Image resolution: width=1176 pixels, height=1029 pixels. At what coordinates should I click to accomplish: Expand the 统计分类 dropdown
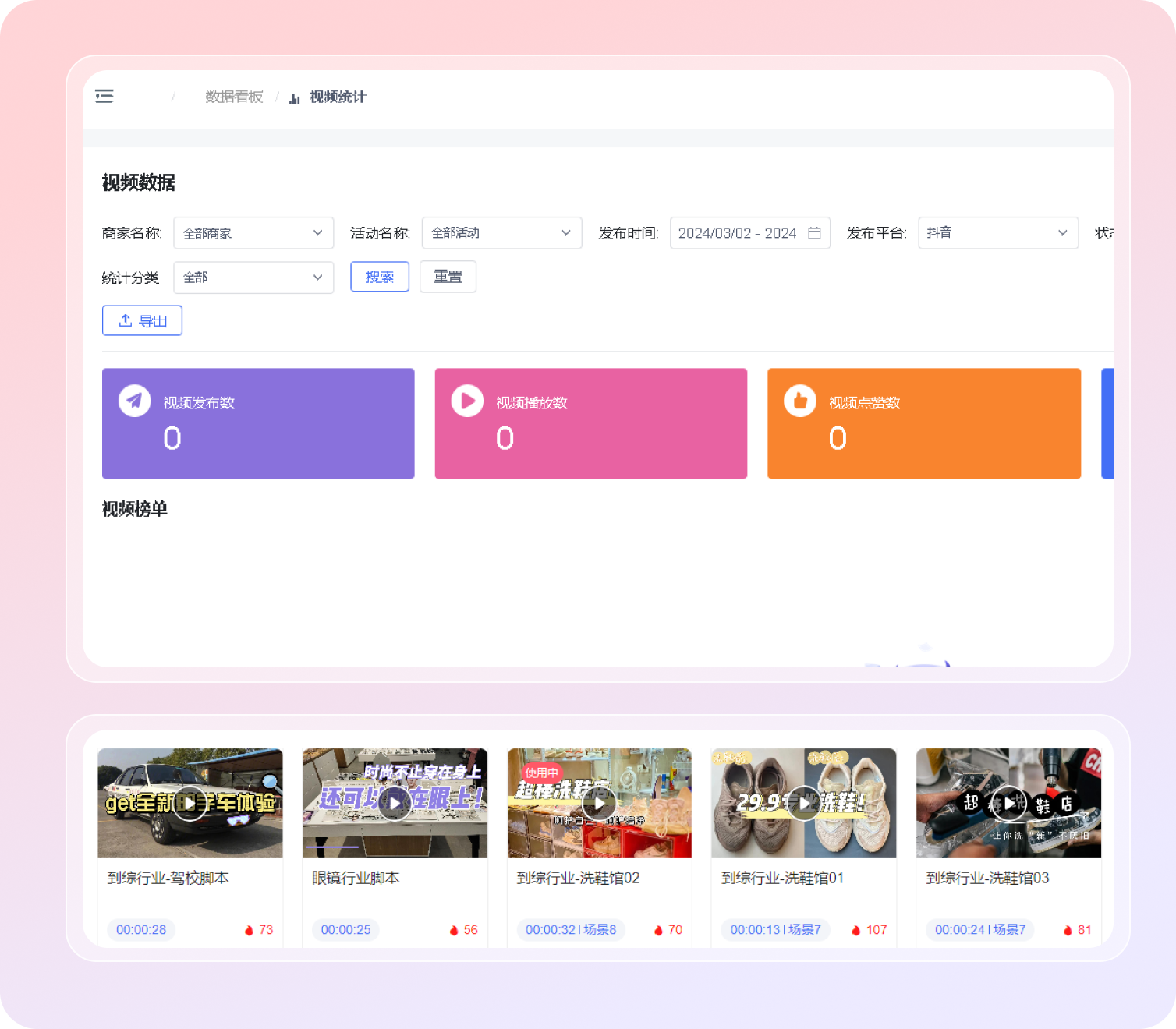point(253,278)
